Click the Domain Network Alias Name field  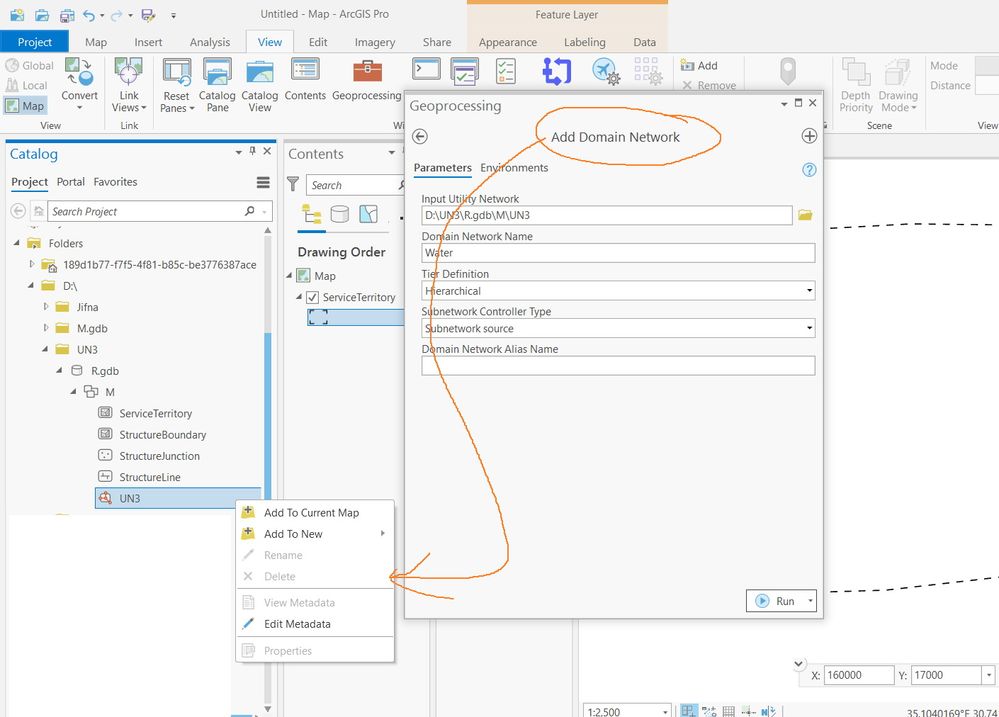tap(617, 366)
